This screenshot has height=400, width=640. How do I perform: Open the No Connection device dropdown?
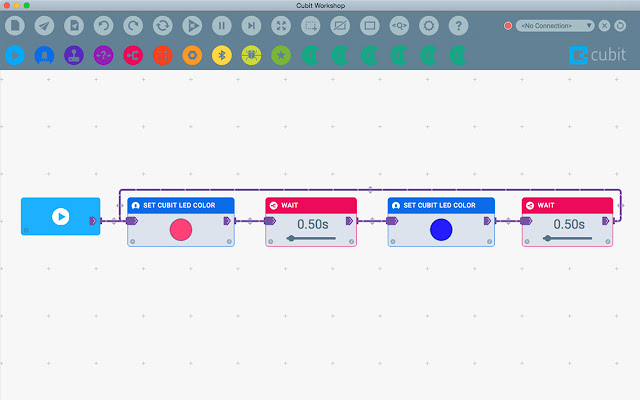click(x=555, y=26)
